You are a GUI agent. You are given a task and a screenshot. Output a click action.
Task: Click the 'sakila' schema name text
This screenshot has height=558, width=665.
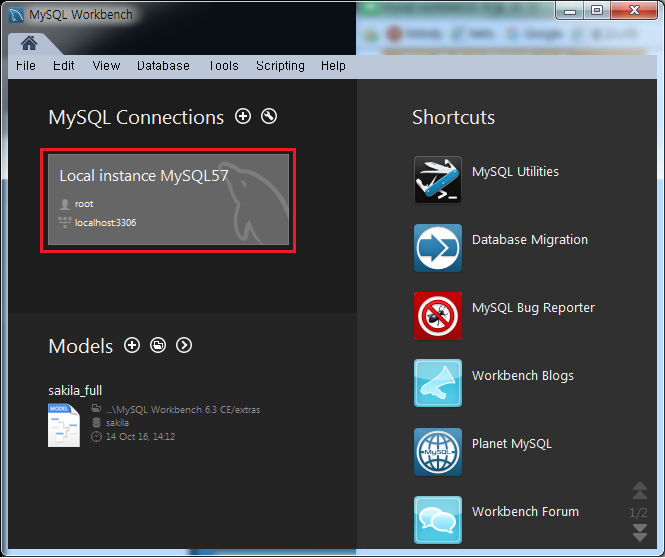pyautogui.click(x=117, y=423)
